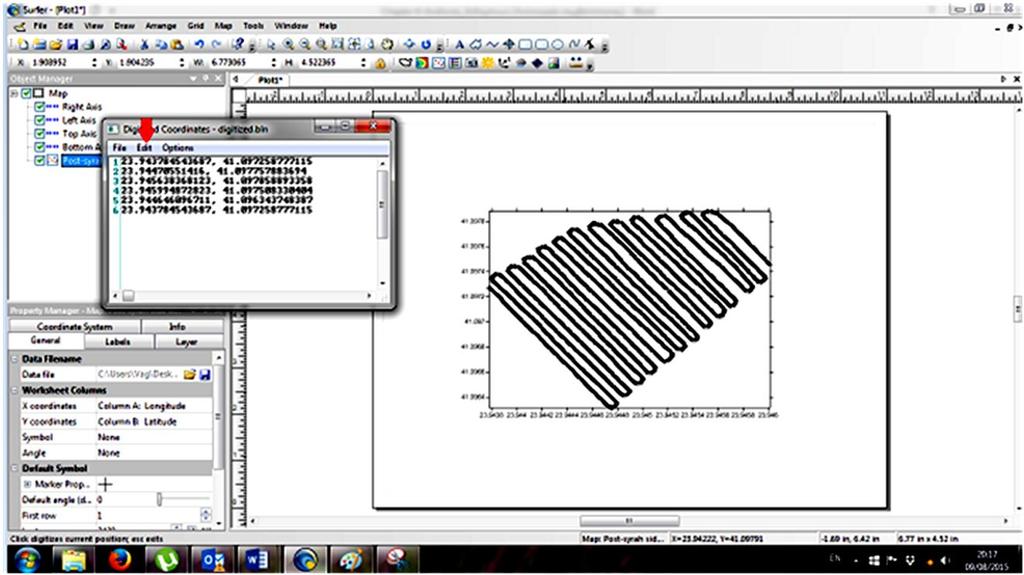Viewport: 1024px width, 575px height.
Task: Adjust the Default angle slider
Action: (x=159, y=500)
